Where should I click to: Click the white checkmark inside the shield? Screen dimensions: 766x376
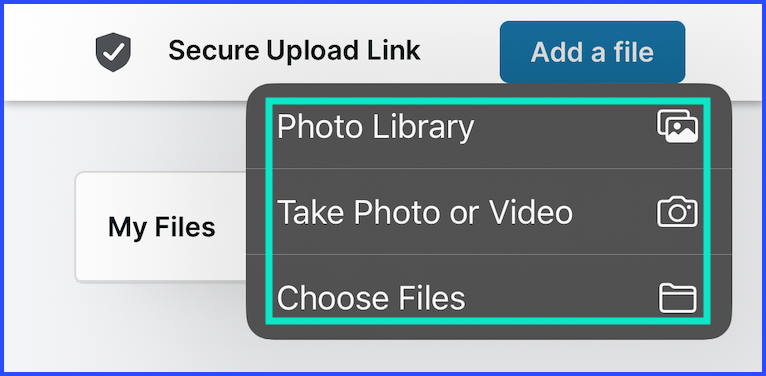[113, 51]
